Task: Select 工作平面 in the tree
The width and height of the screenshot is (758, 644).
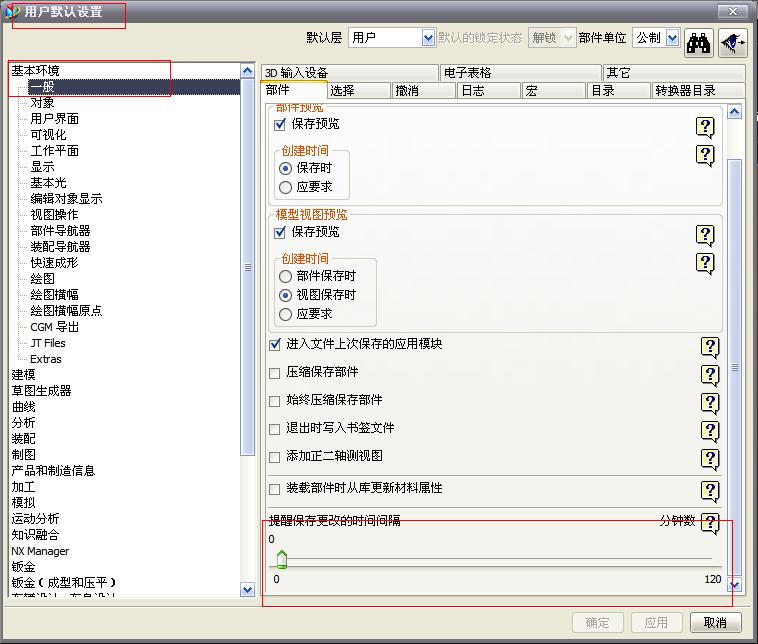Action: (54, 151)
